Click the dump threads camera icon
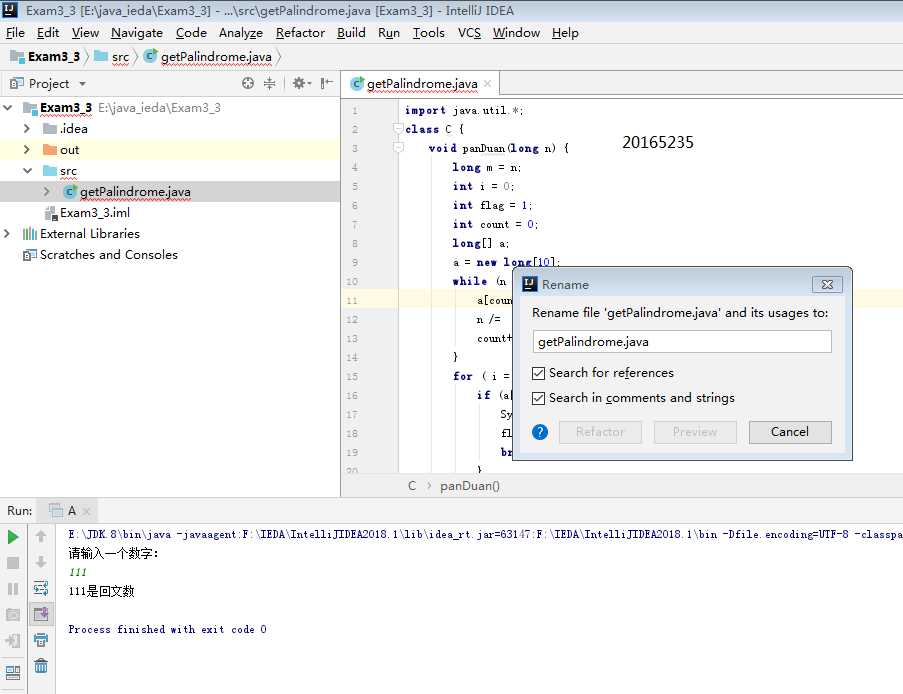 click(13, 615)
